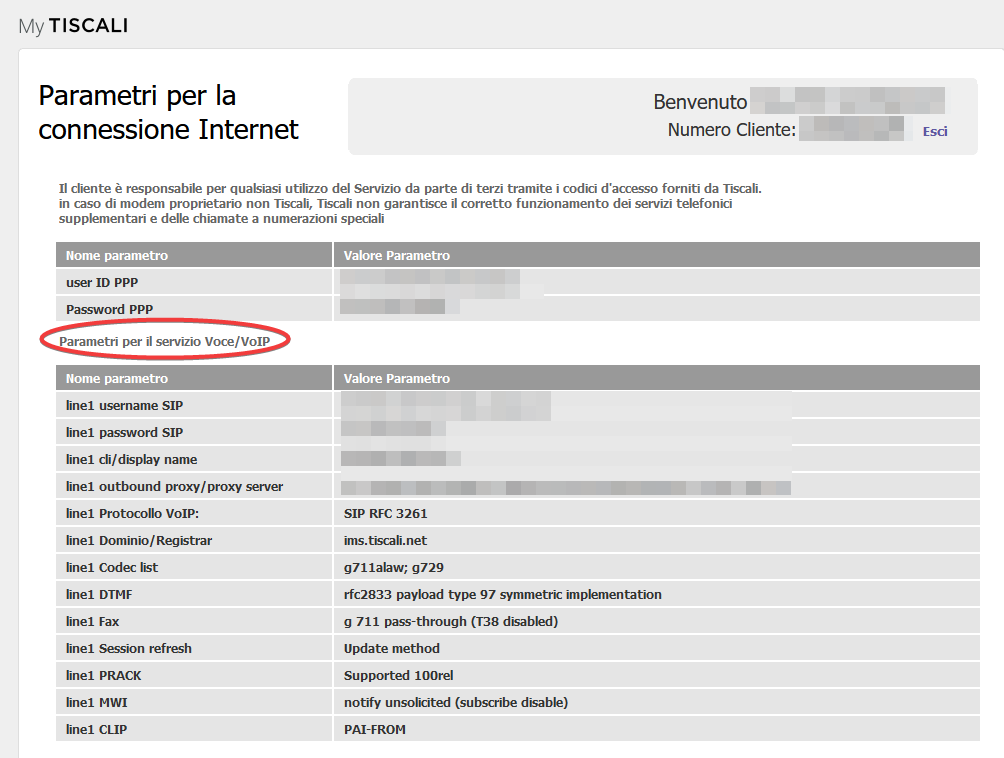Click the 'line1 MWI' label
The height and width of the screenshot is (758, 1004).
click(x=96, y=702)
